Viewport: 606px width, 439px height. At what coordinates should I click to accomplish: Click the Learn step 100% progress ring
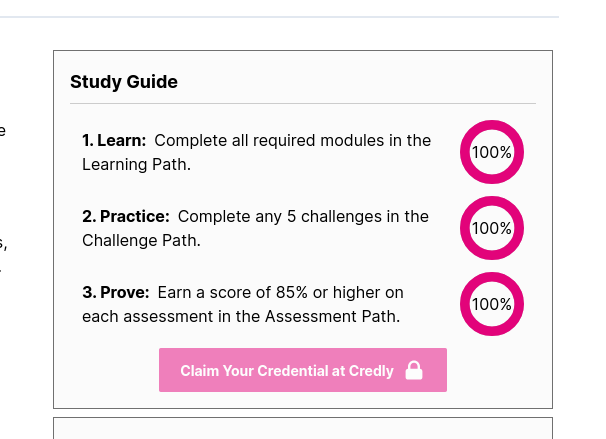pos(491,153)
